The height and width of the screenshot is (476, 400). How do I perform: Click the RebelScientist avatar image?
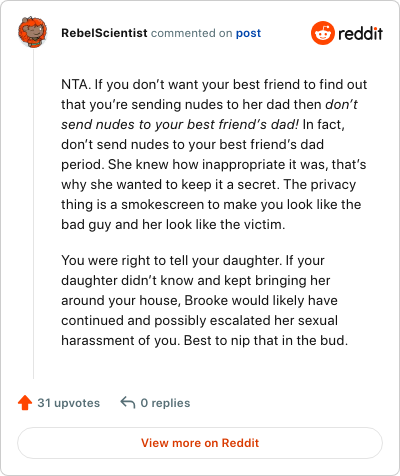(x=32, y=32)
